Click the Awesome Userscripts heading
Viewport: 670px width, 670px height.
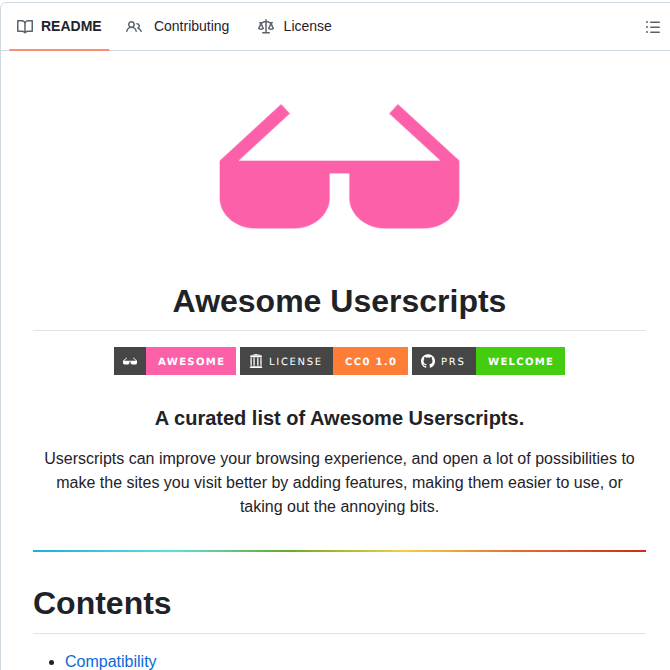(x=339, y=302)
